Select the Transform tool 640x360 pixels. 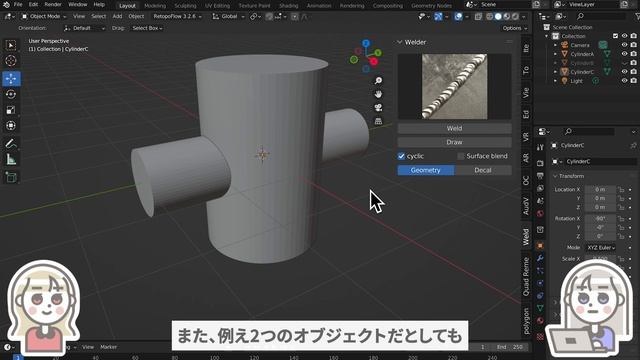(x=11, y=126)
